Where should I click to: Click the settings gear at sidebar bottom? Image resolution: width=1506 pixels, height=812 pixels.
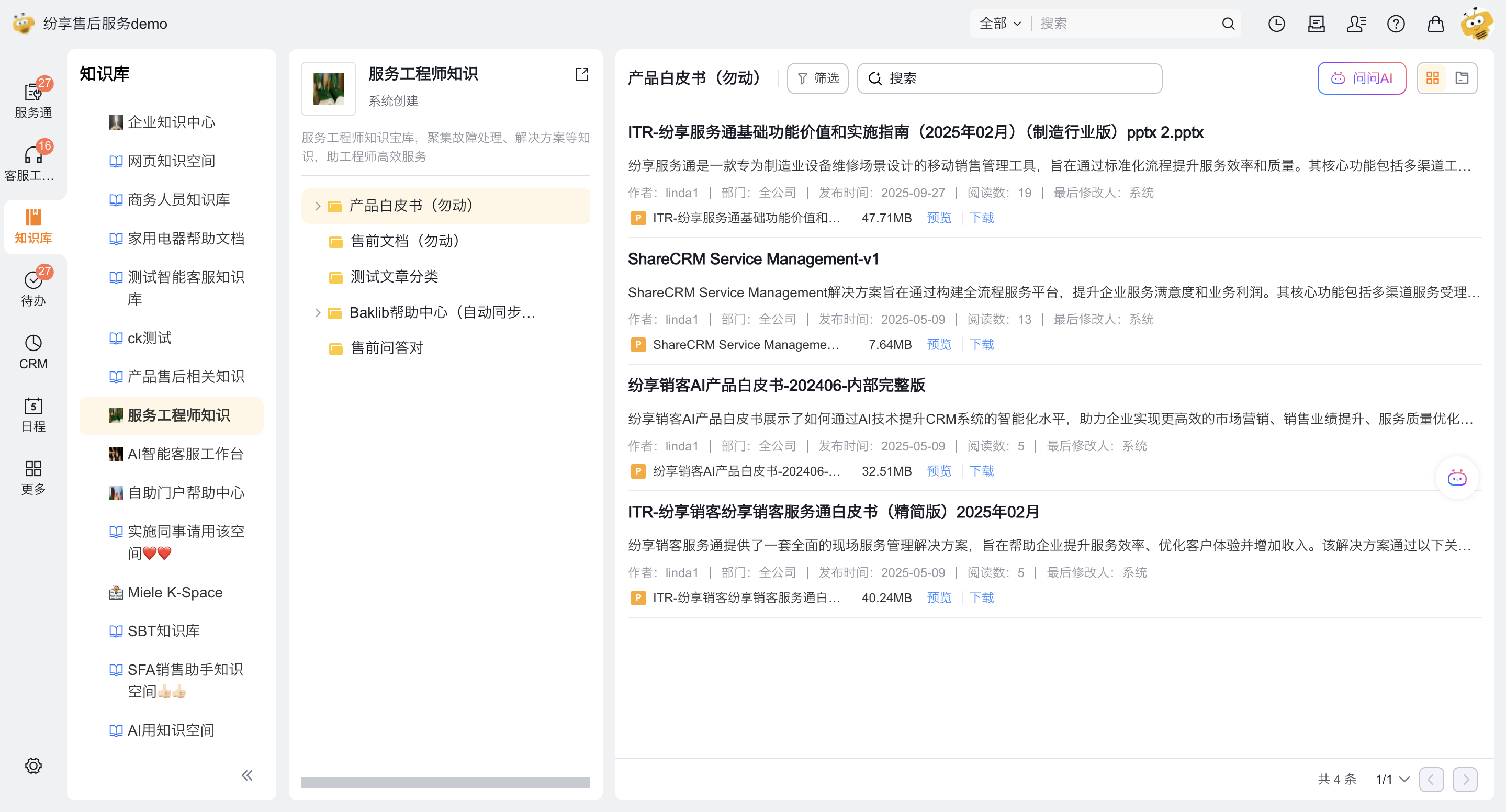click(33, 765)
